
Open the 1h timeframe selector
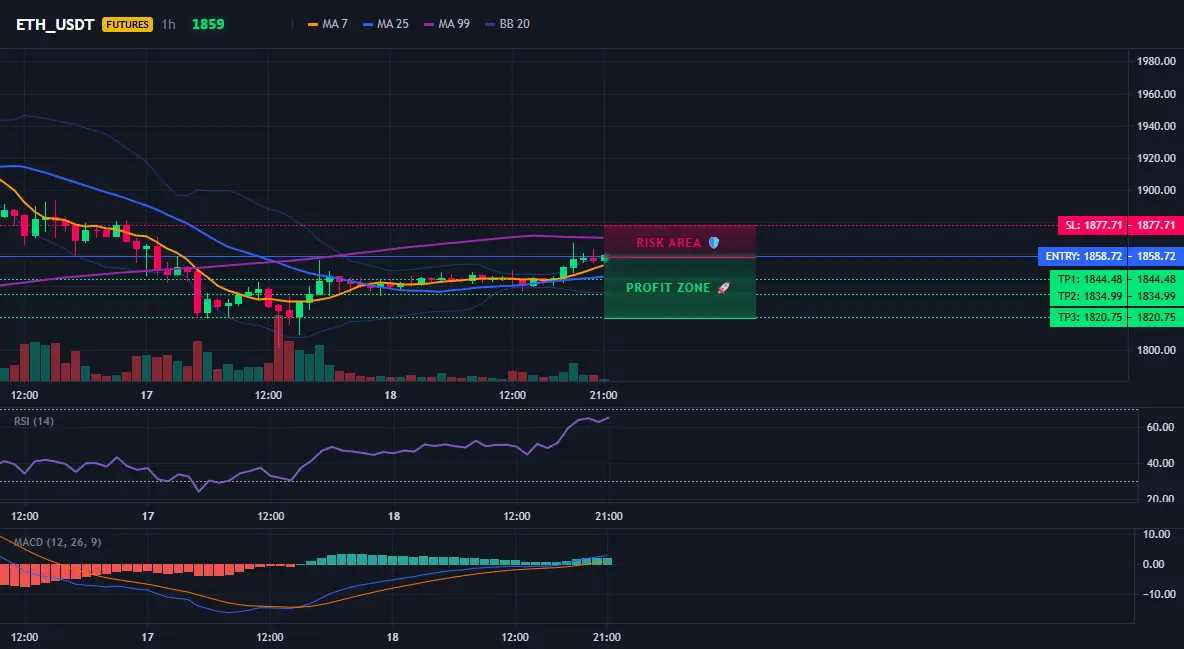168,24
